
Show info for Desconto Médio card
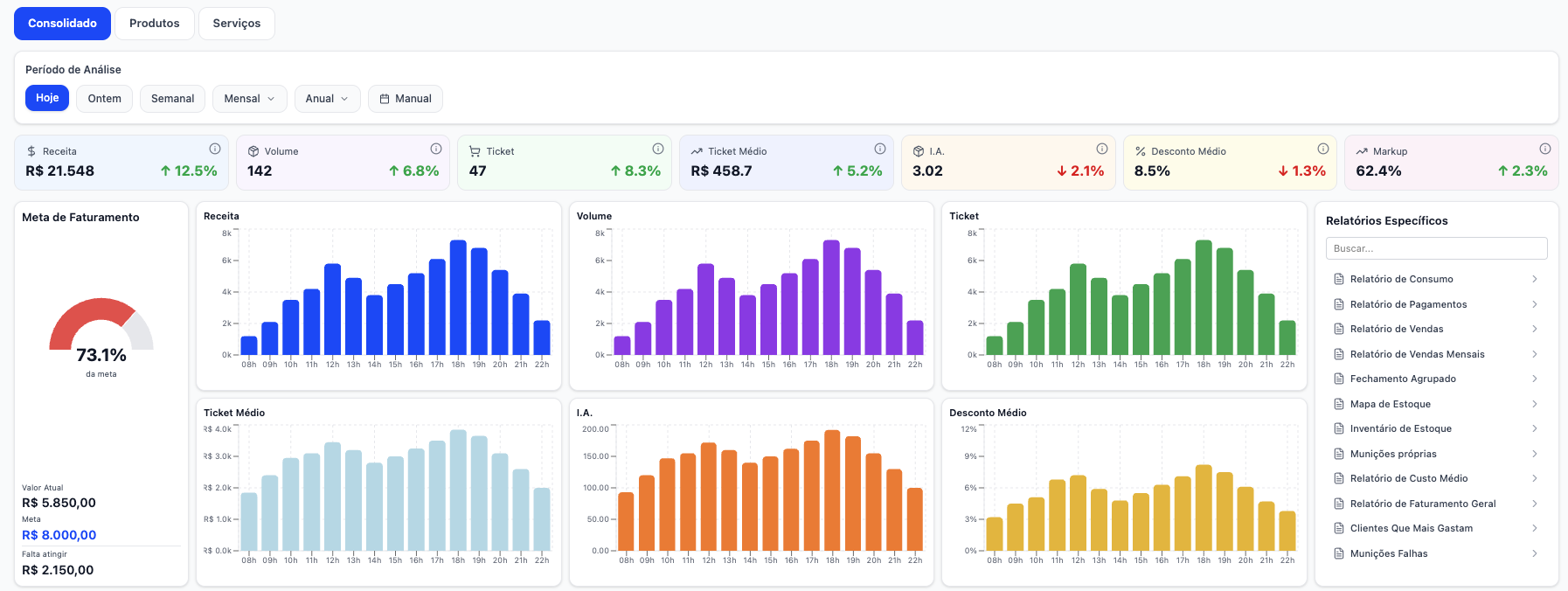1323,149
